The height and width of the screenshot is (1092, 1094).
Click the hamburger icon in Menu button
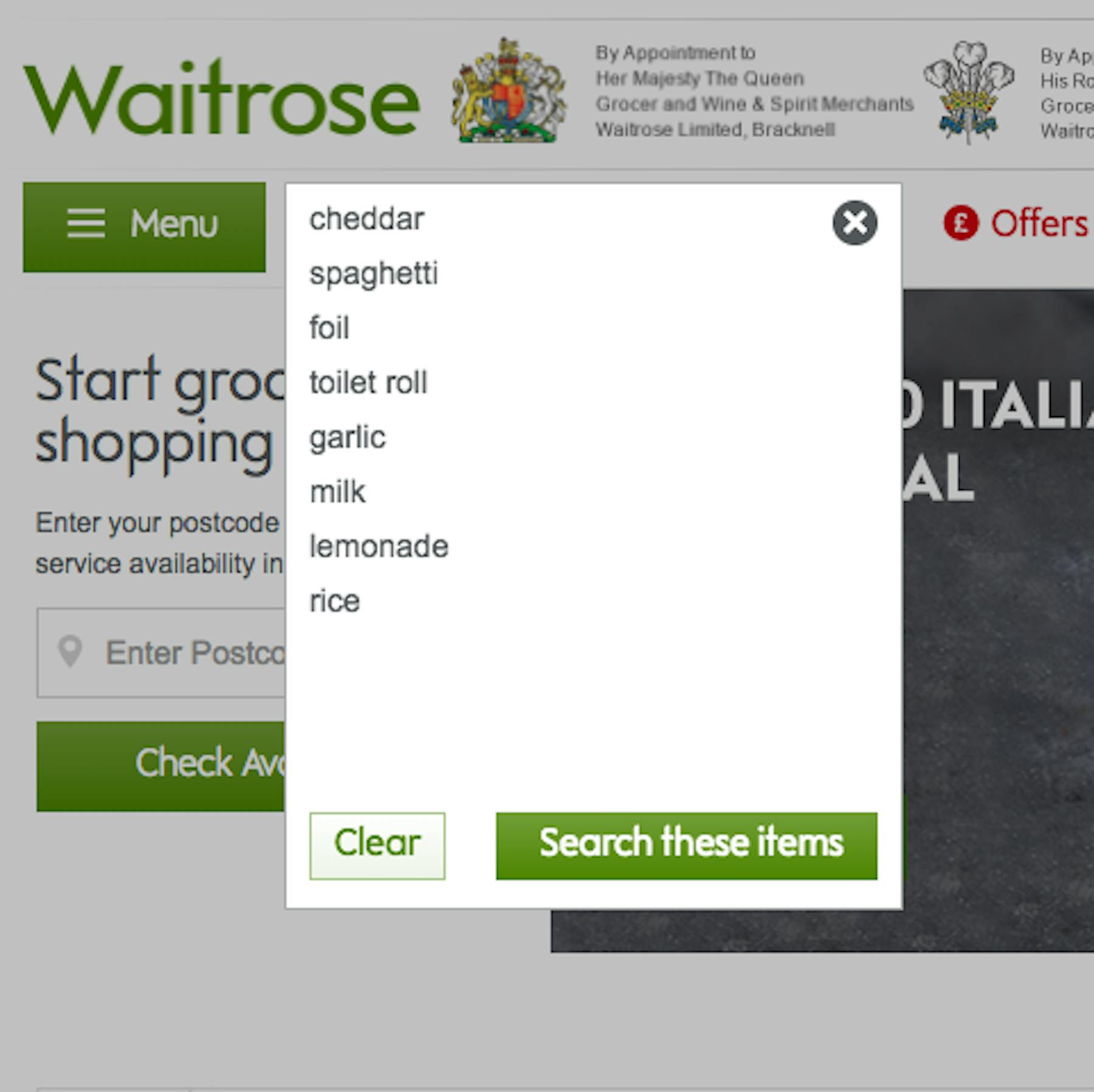(x=86, y=224)
